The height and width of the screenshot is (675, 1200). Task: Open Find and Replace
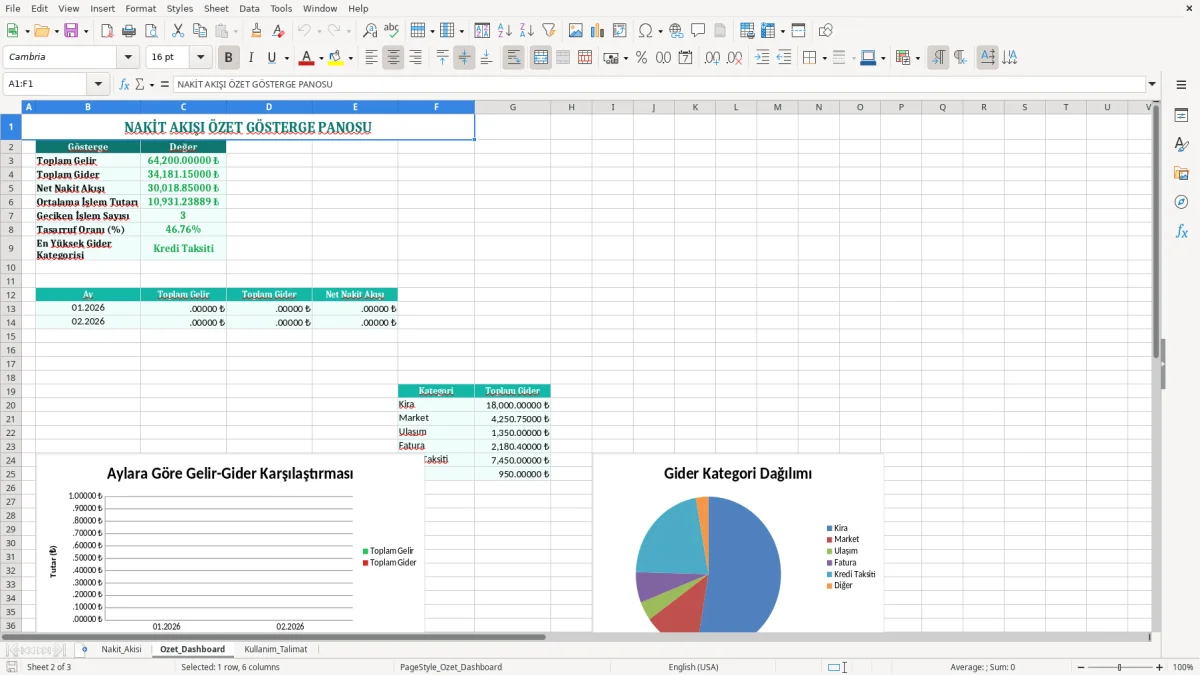(x=370, y=31)
